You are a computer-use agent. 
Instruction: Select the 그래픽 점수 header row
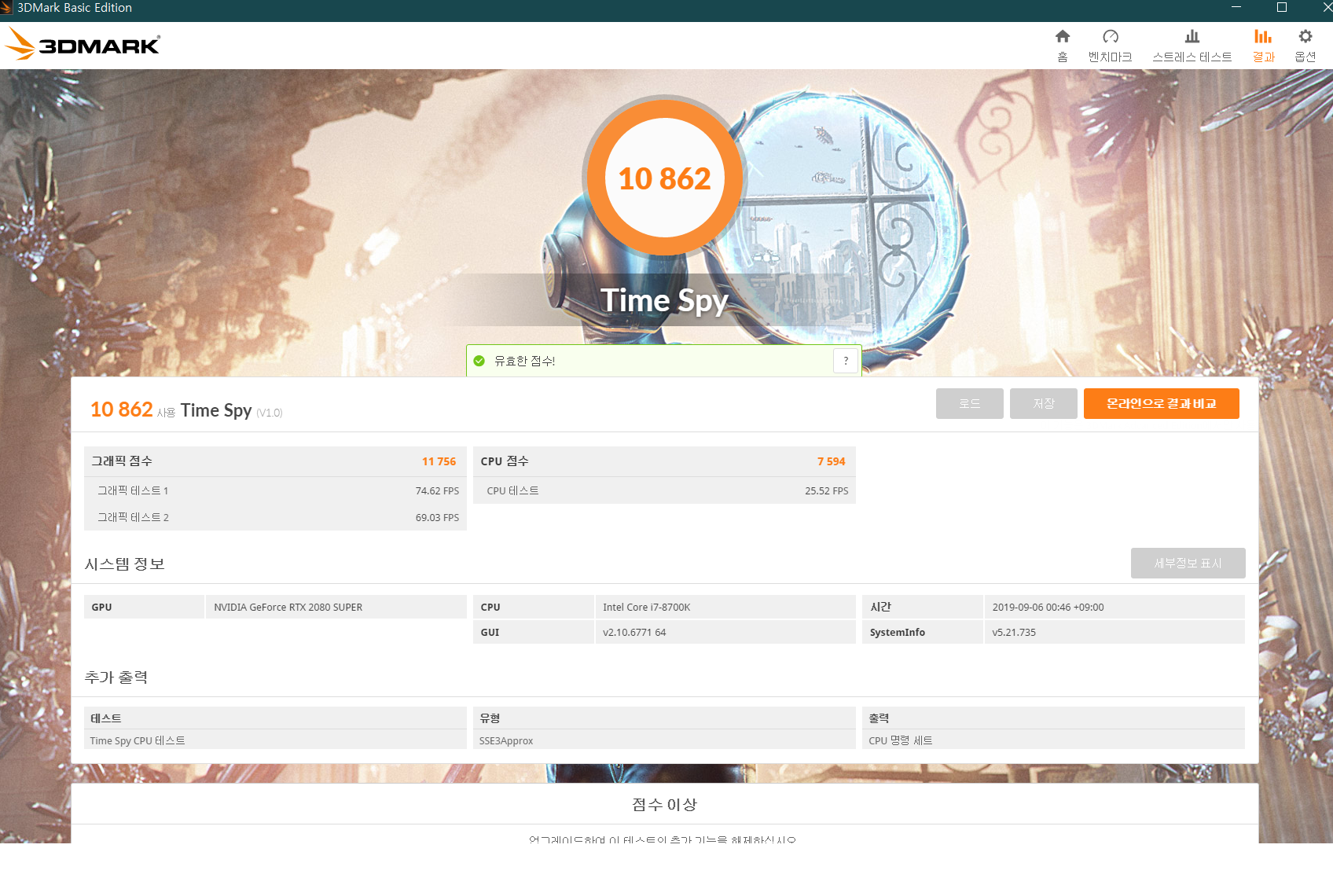274,461
